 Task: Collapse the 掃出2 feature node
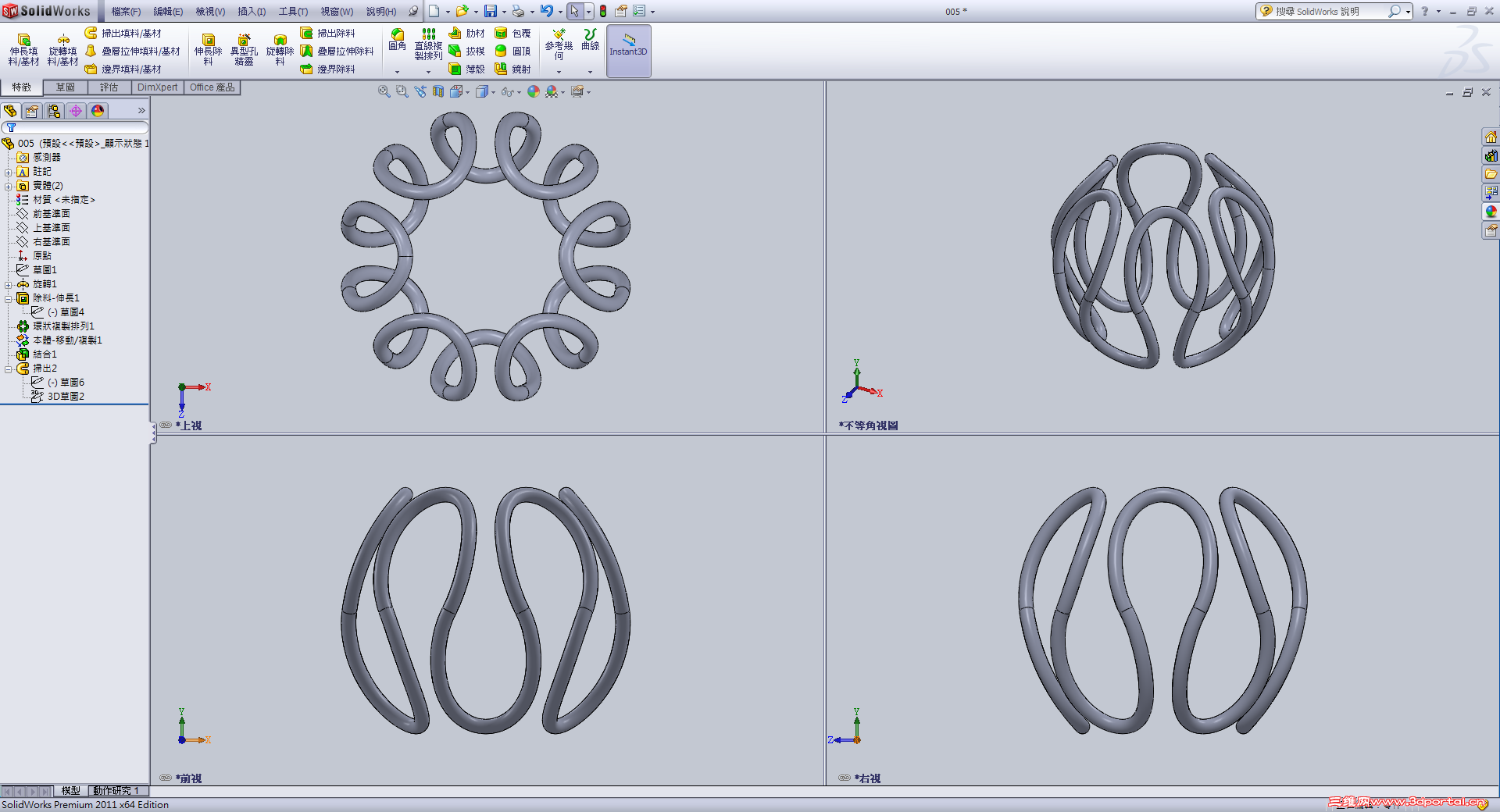(x=9, y=369)
